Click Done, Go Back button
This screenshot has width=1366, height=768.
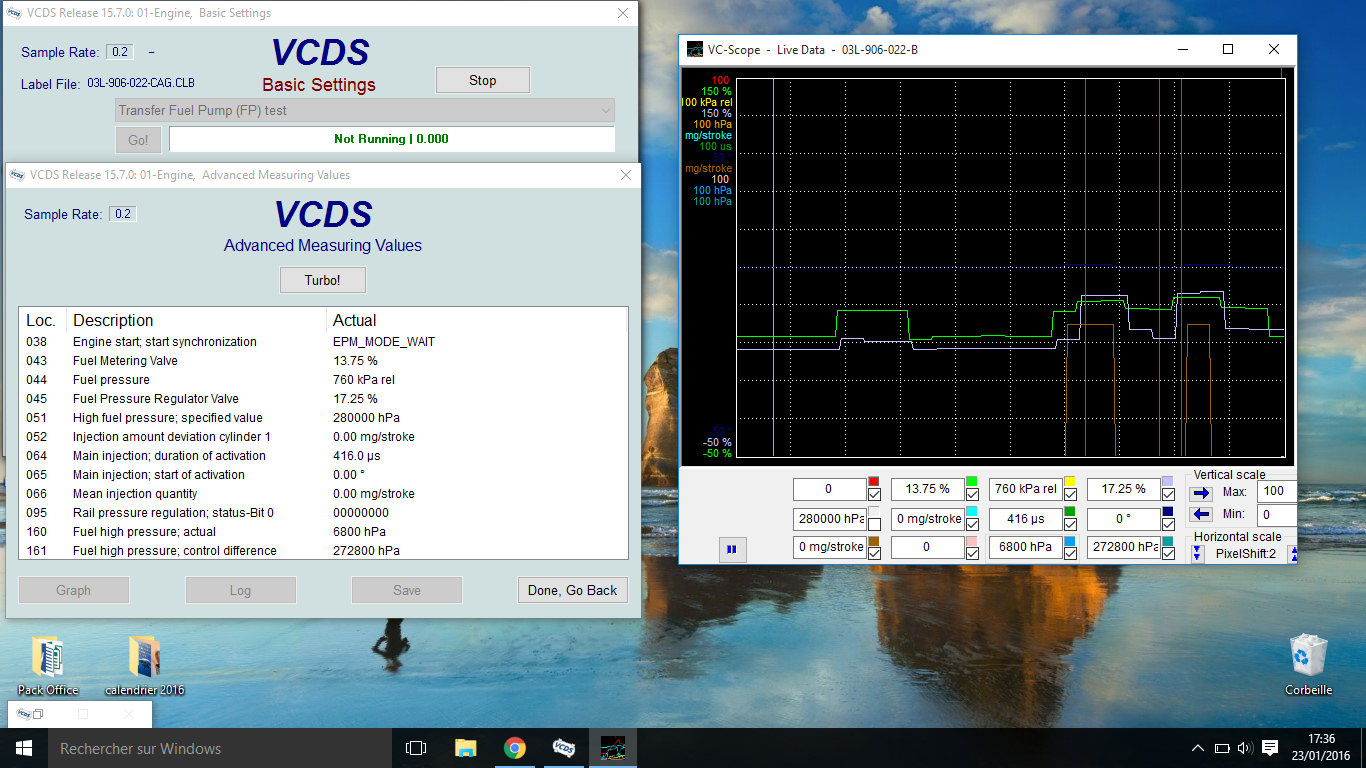573,590
